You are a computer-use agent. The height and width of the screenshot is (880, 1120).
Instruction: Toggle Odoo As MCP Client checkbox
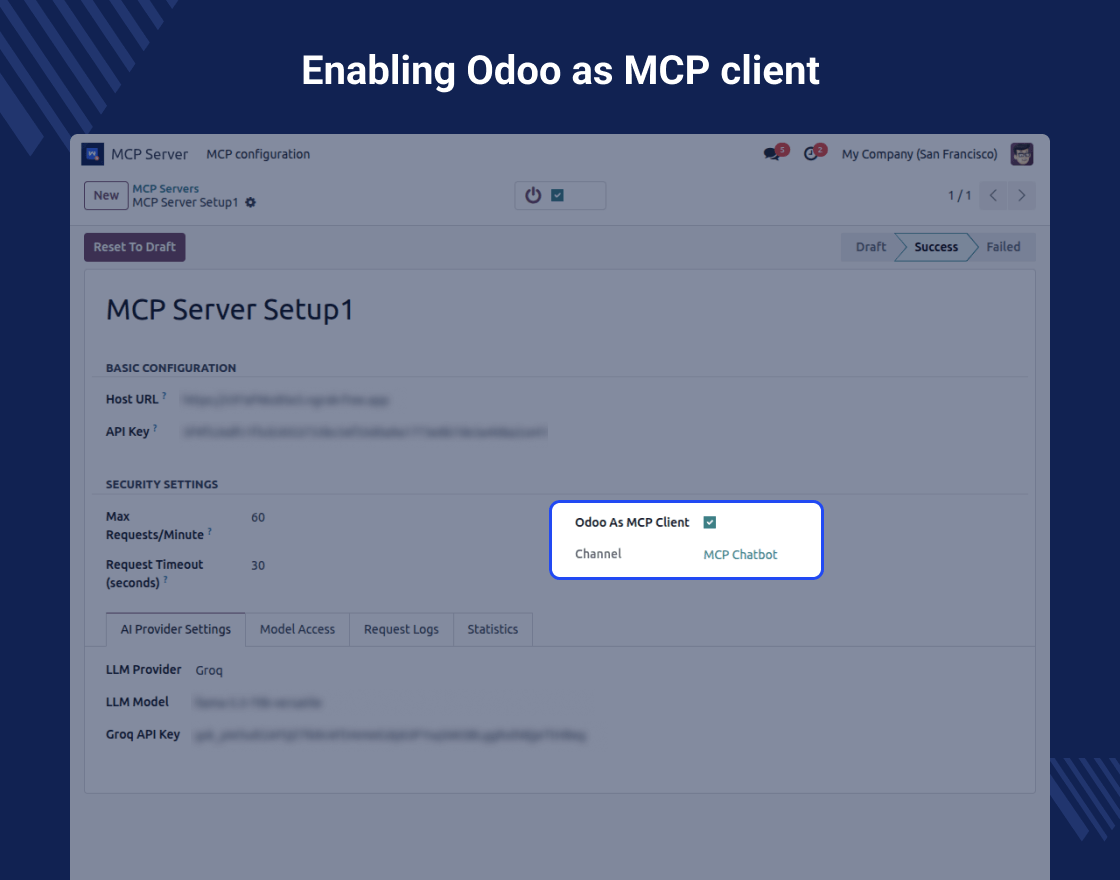coord(709,523)
